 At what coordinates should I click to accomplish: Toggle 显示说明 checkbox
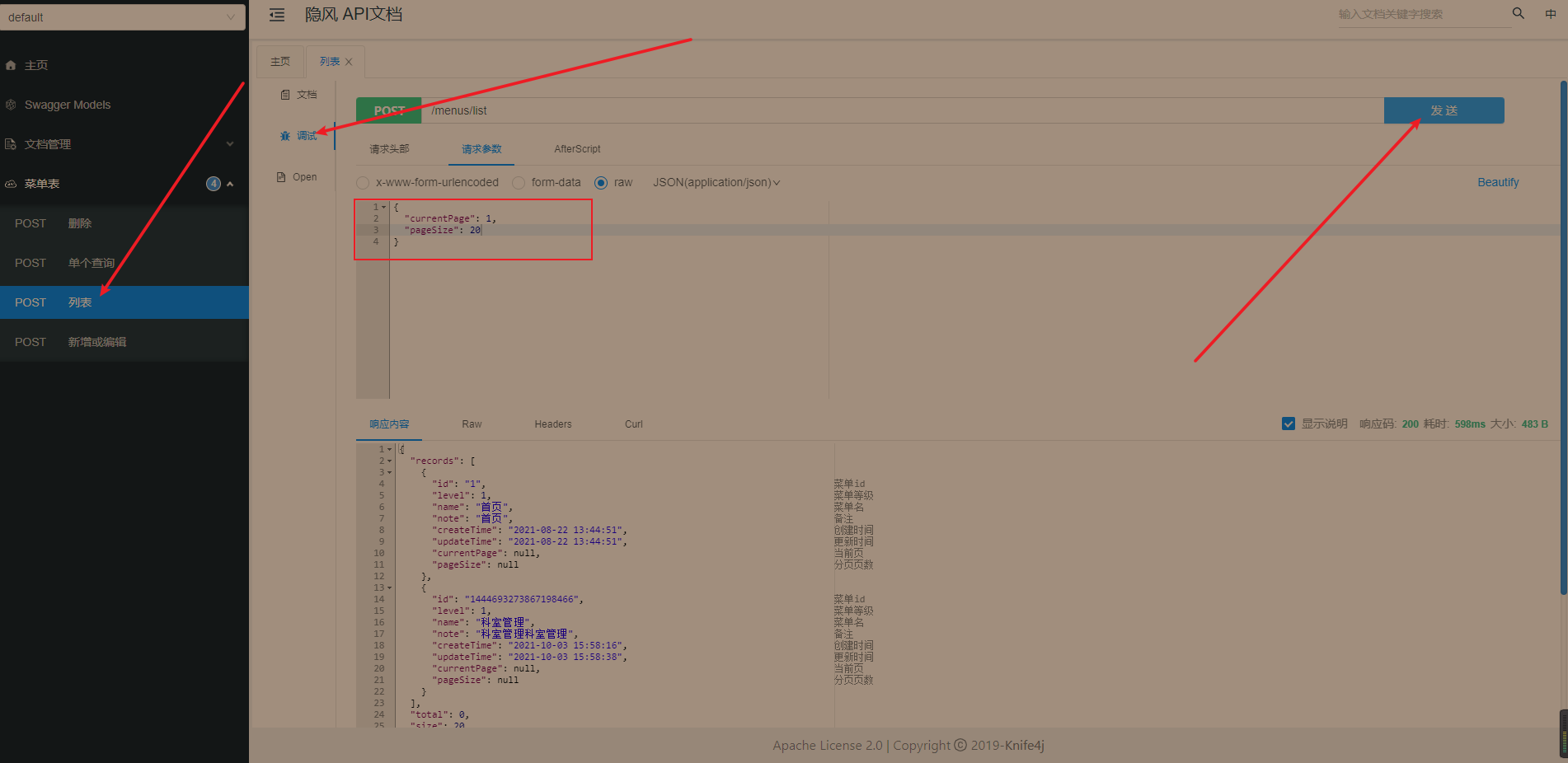(1289, 424)
